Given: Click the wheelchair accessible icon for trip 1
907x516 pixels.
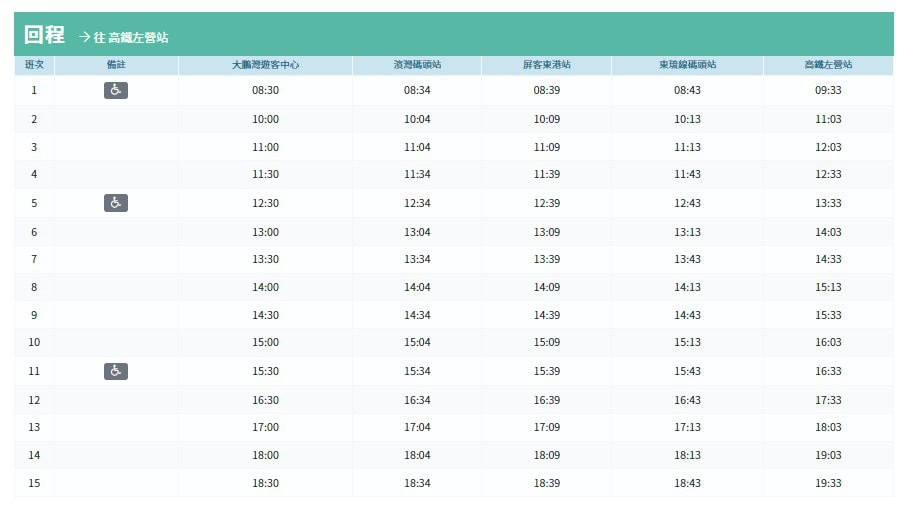Looking at the screenshot, I should point(116,90).
